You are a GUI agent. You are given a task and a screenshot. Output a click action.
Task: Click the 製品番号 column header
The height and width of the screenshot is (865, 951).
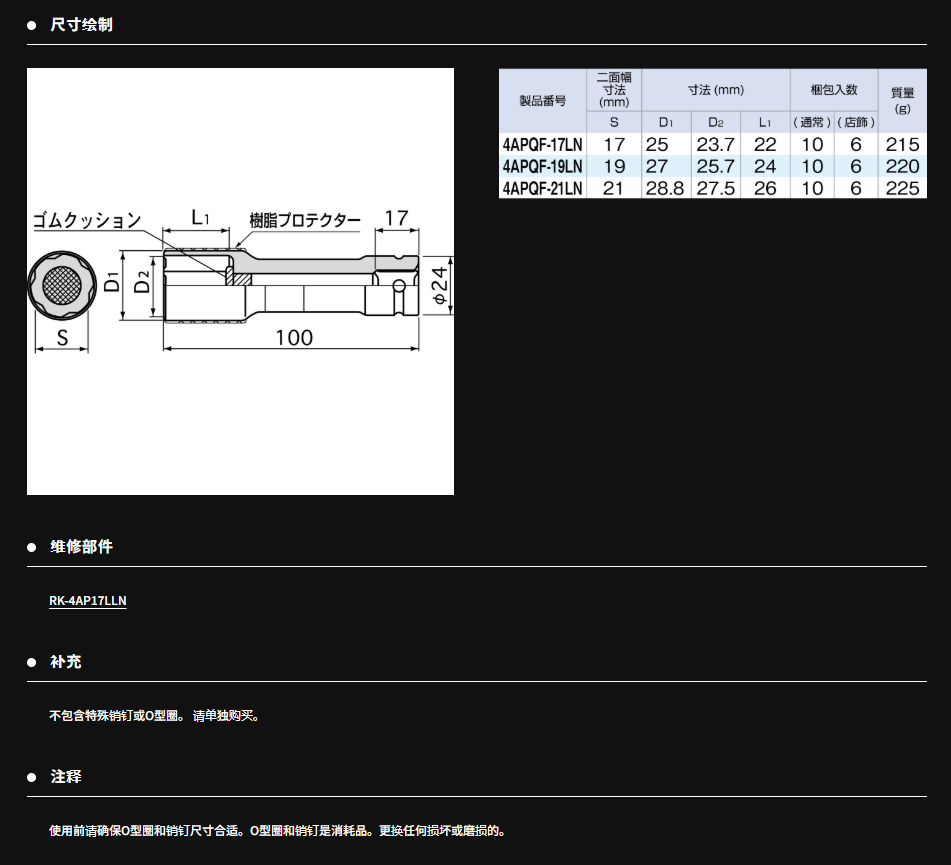click(x=543, y=101)
